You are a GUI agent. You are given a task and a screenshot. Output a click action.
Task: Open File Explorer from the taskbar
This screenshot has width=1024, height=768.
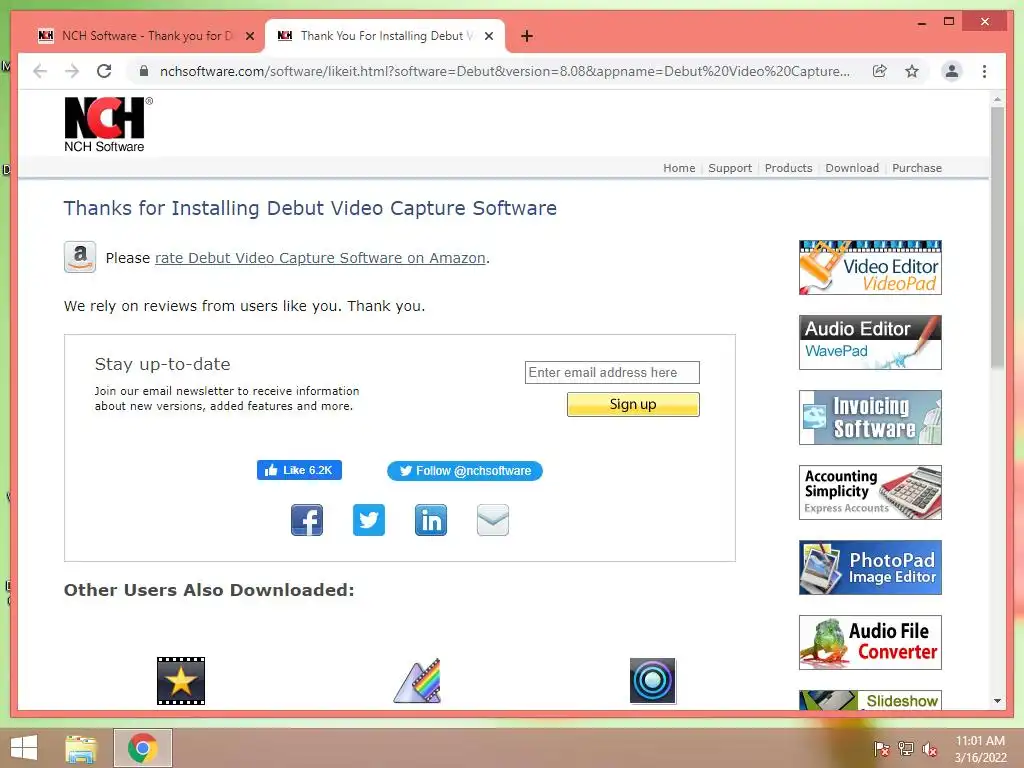(x=81, y=748)
